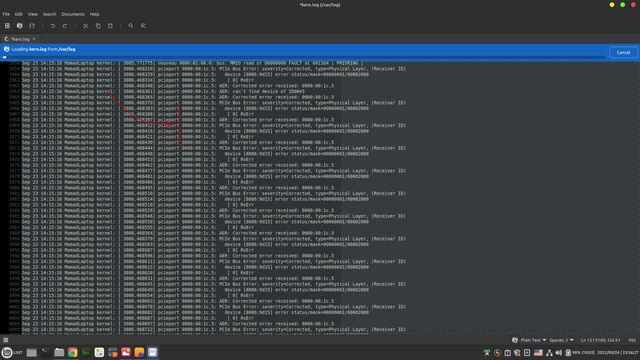The height and width of the screenshot is (360, 640).
Task: Click the clipboard tray icon
Action: (507, 352)
